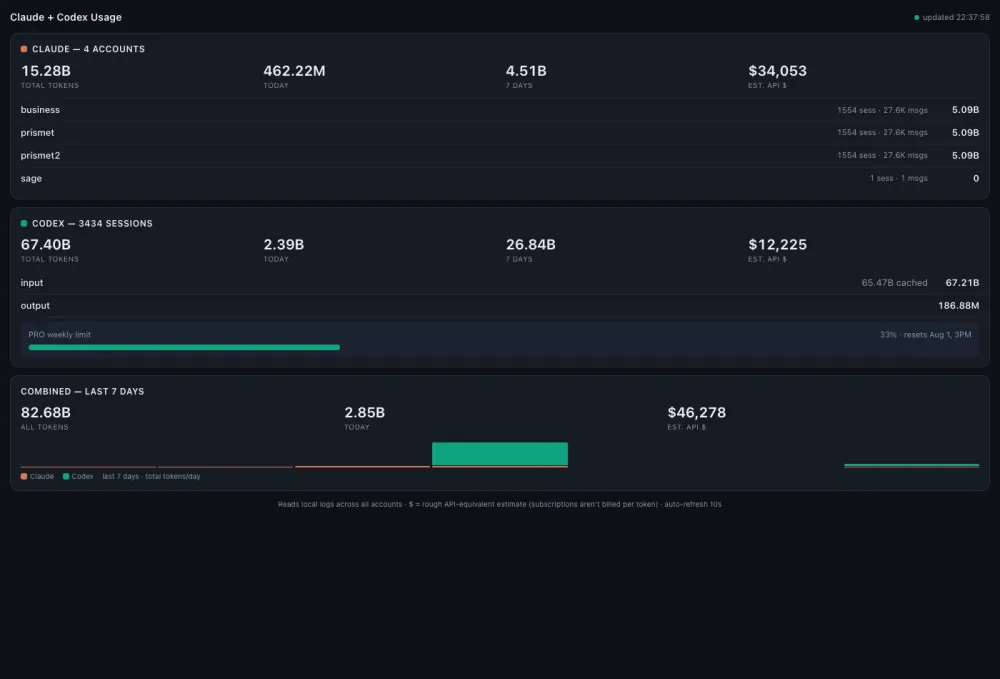The image size is (1000, 679).
Task: Click the PRO weekly limit progress bar
Action: click(x=500, y=347)
